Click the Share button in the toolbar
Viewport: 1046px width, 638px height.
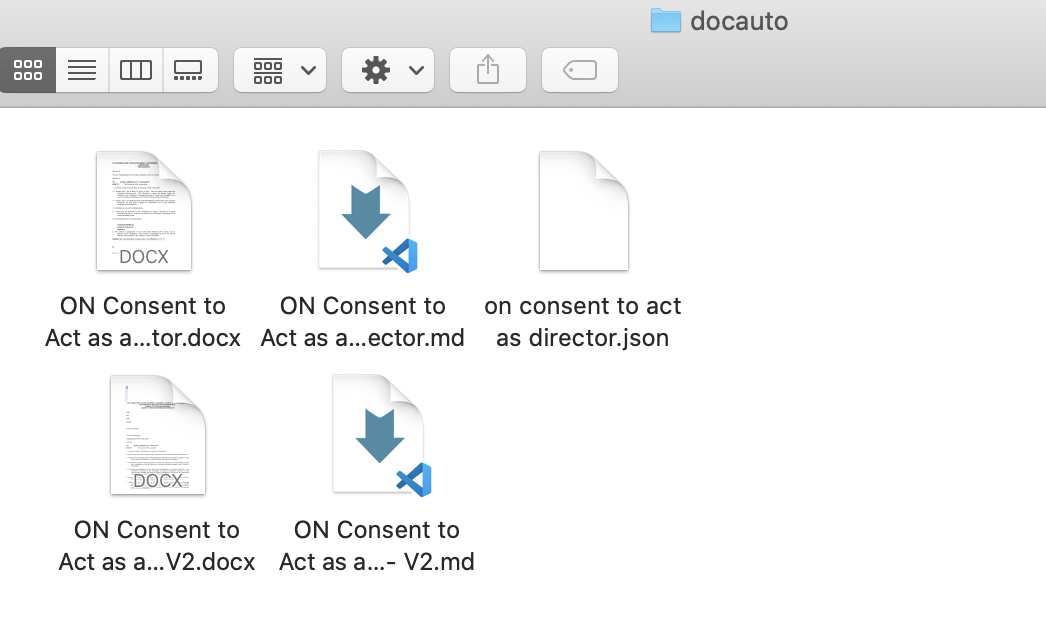click(487, 70)
